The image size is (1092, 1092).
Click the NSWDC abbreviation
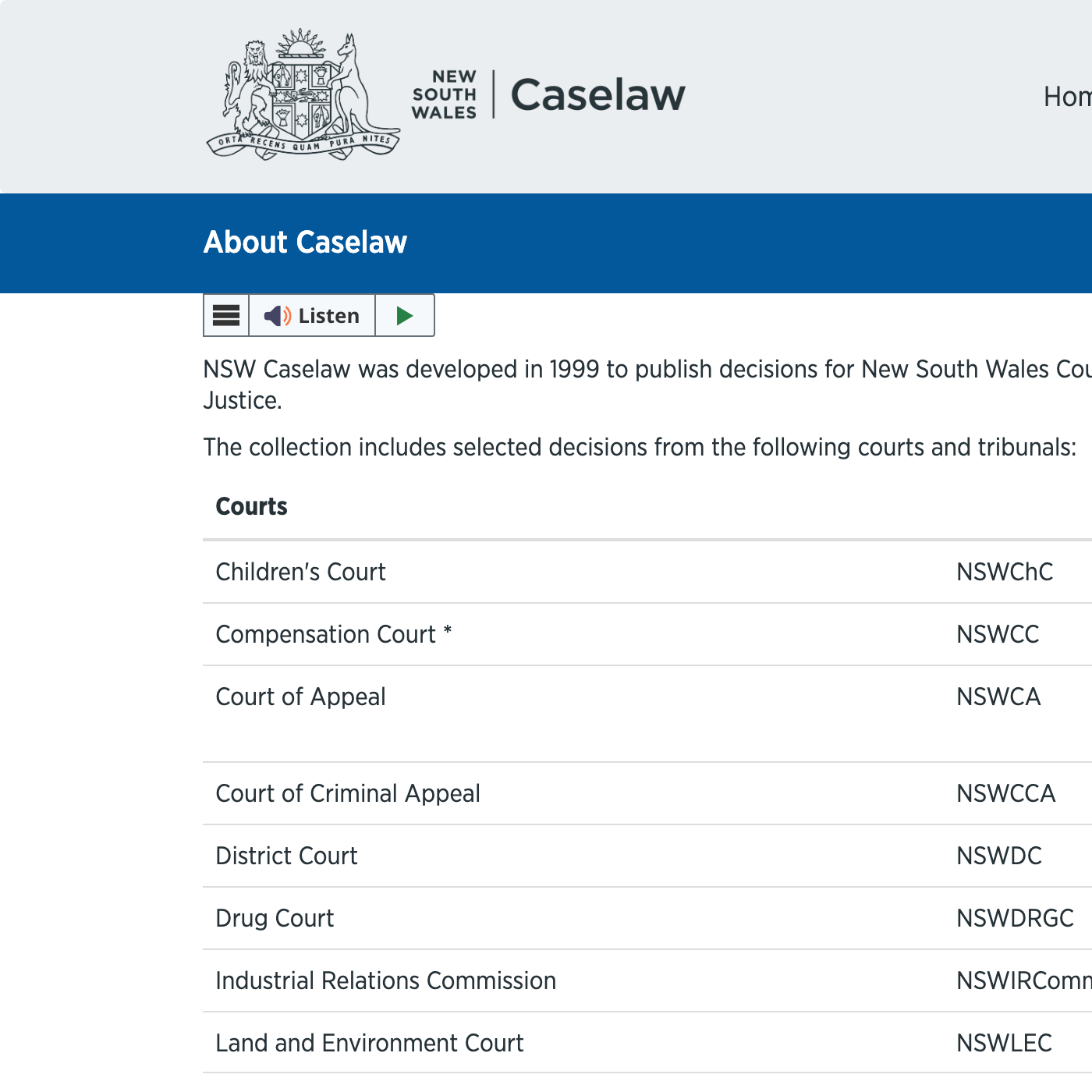[x=999, y=856]
